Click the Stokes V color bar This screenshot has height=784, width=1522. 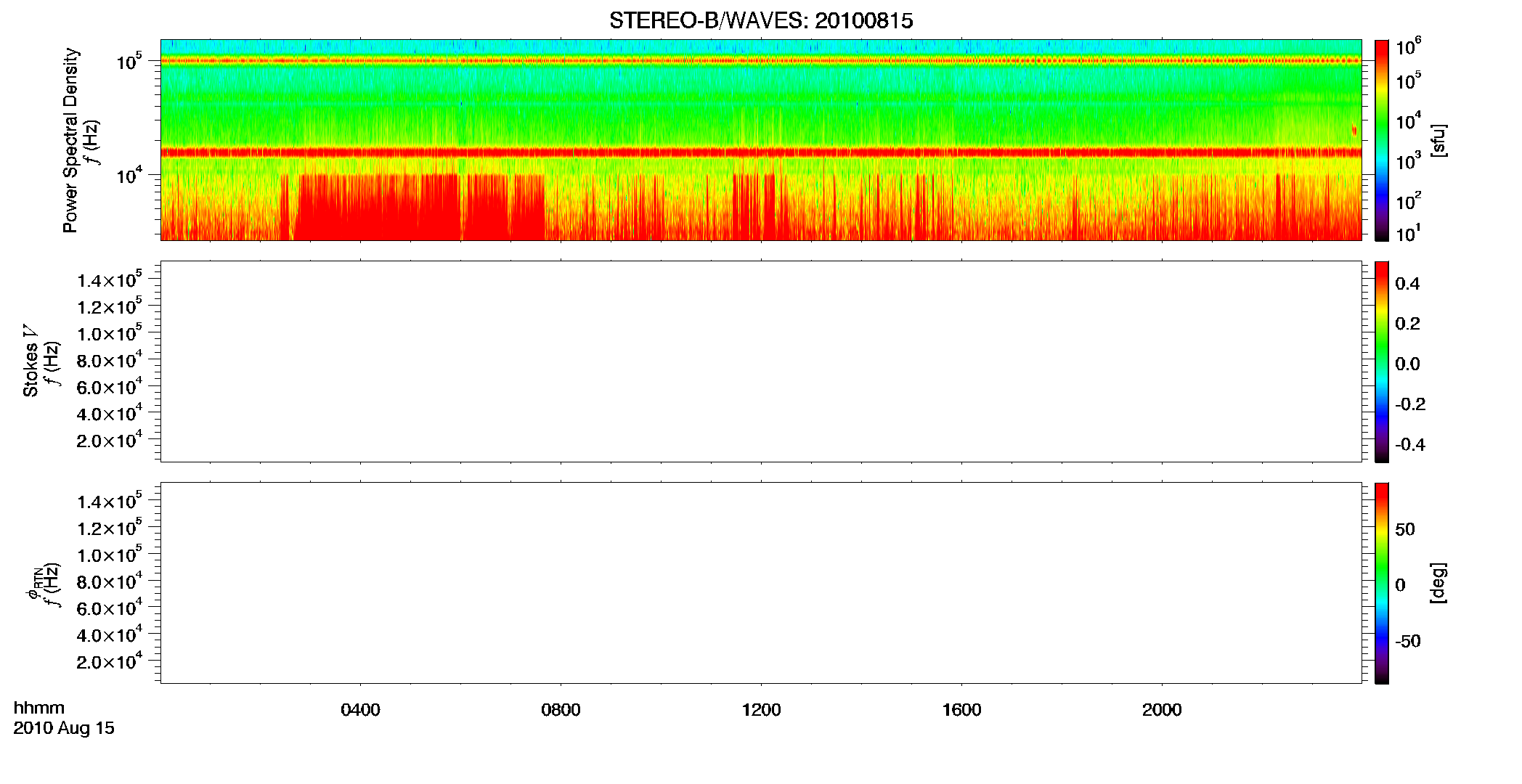[x=1382, y=362]
